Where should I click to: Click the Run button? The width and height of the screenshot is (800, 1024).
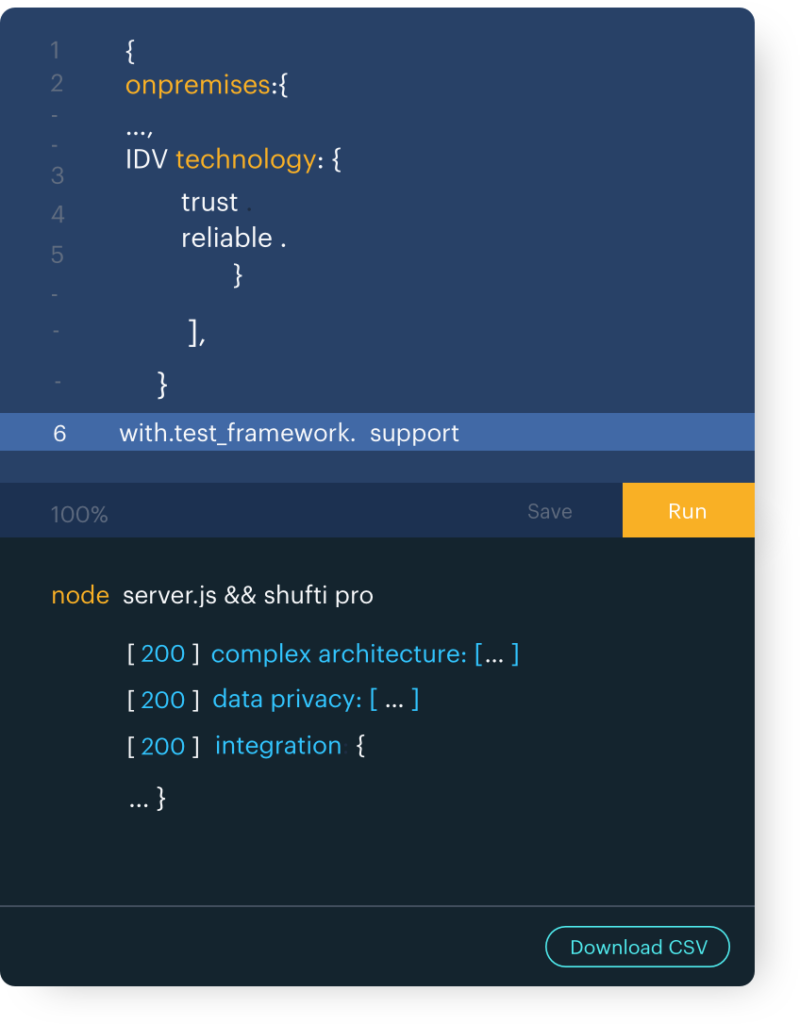point(688,510)
